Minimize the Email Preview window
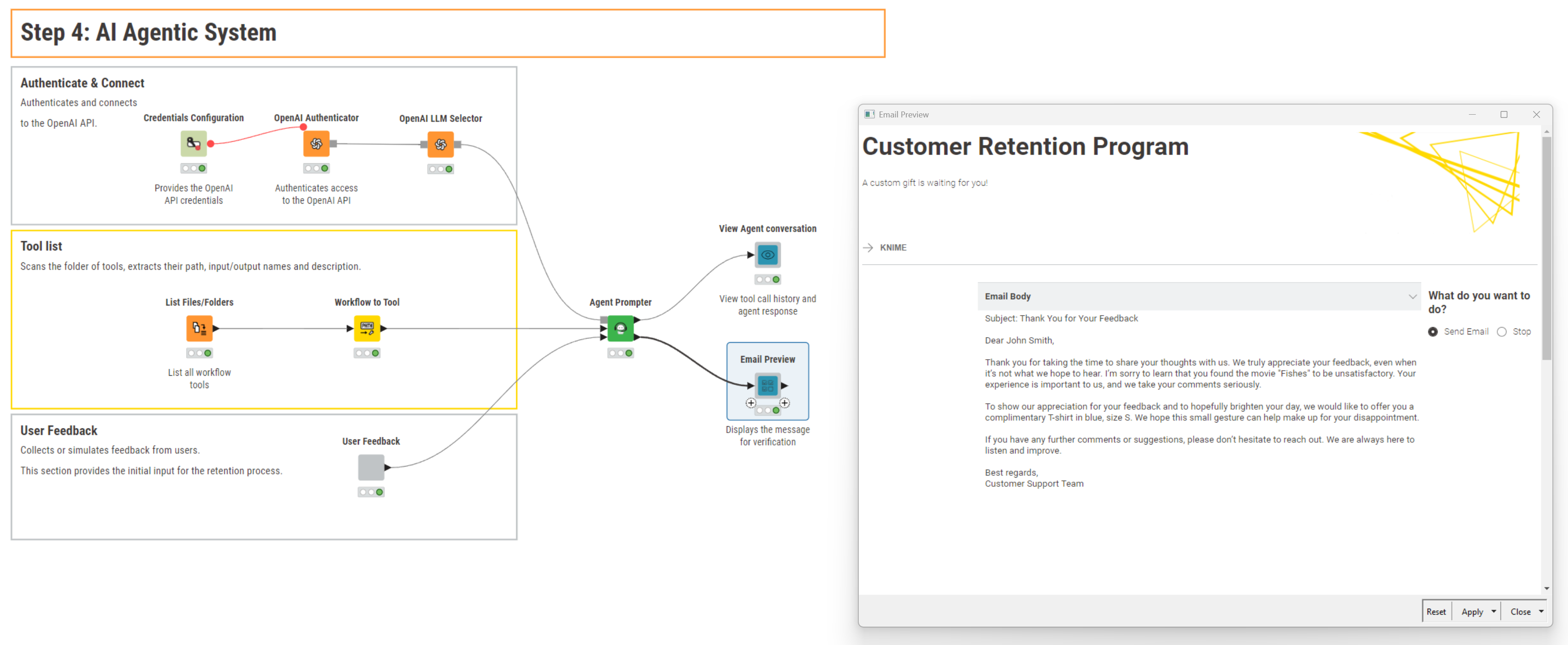The image size is (1568, 645). (x=1472, y=114)
